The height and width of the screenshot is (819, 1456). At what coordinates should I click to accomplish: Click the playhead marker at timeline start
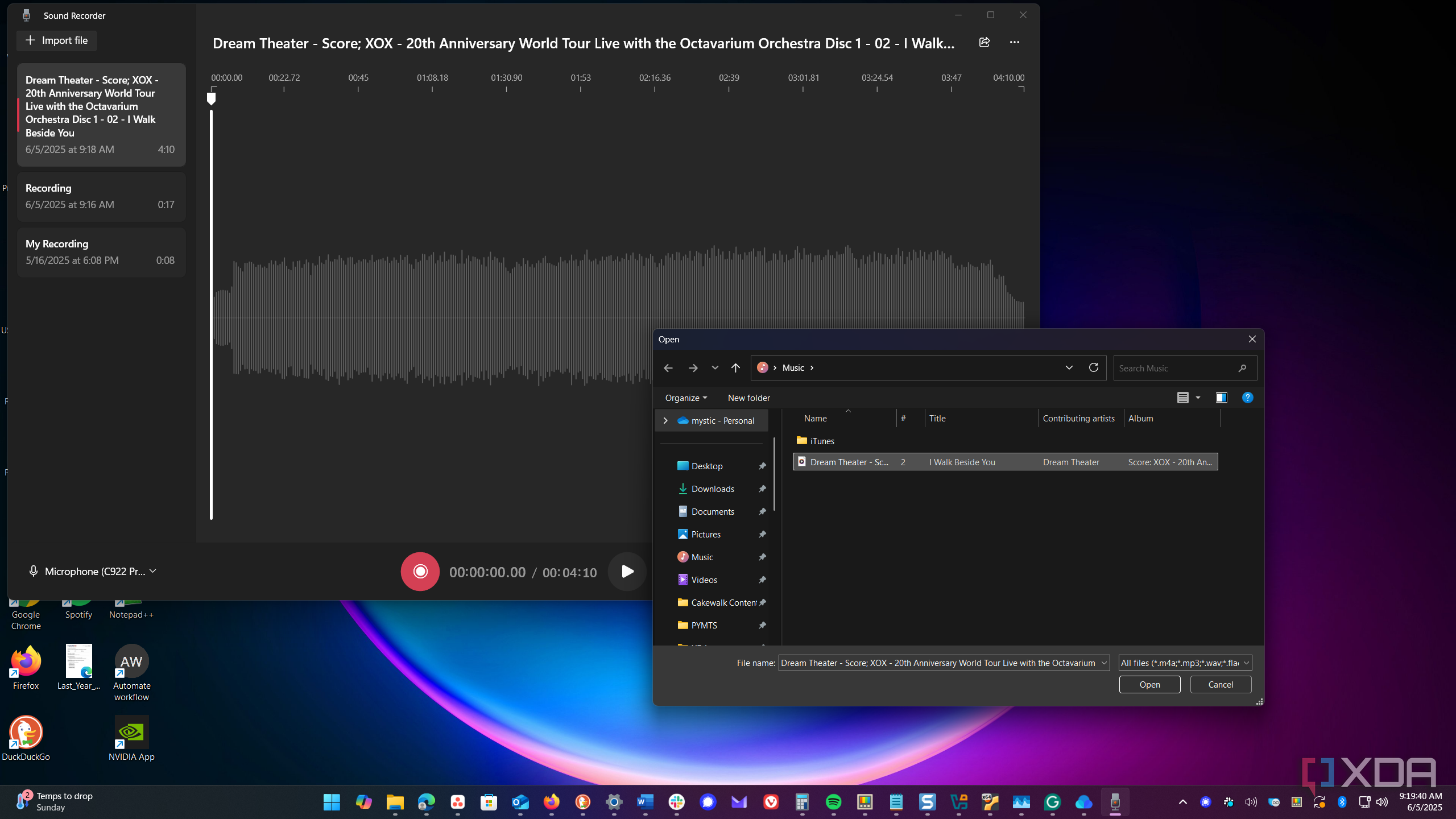(211, 99)
